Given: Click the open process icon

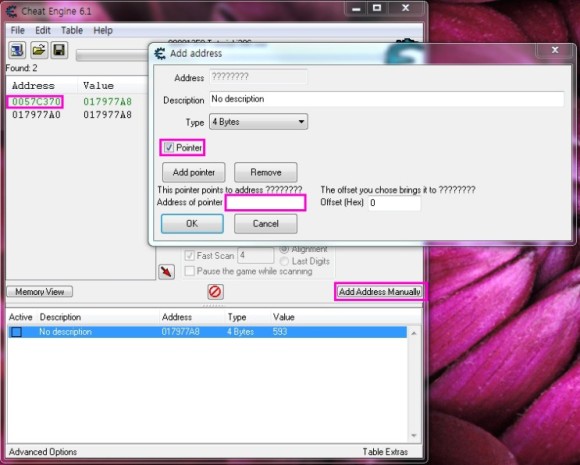Looking at the screenshot, I should (x=17, y=50).
